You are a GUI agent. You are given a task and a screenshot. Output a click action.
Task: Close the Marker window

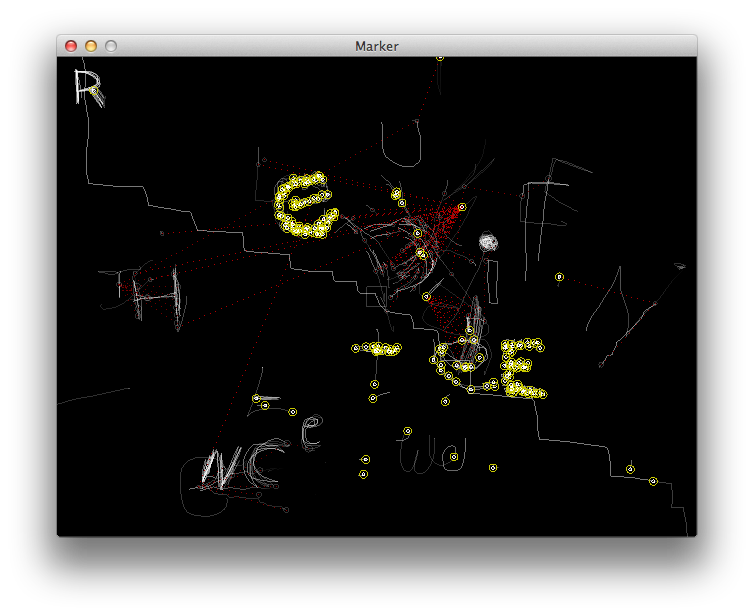(71, 46)
